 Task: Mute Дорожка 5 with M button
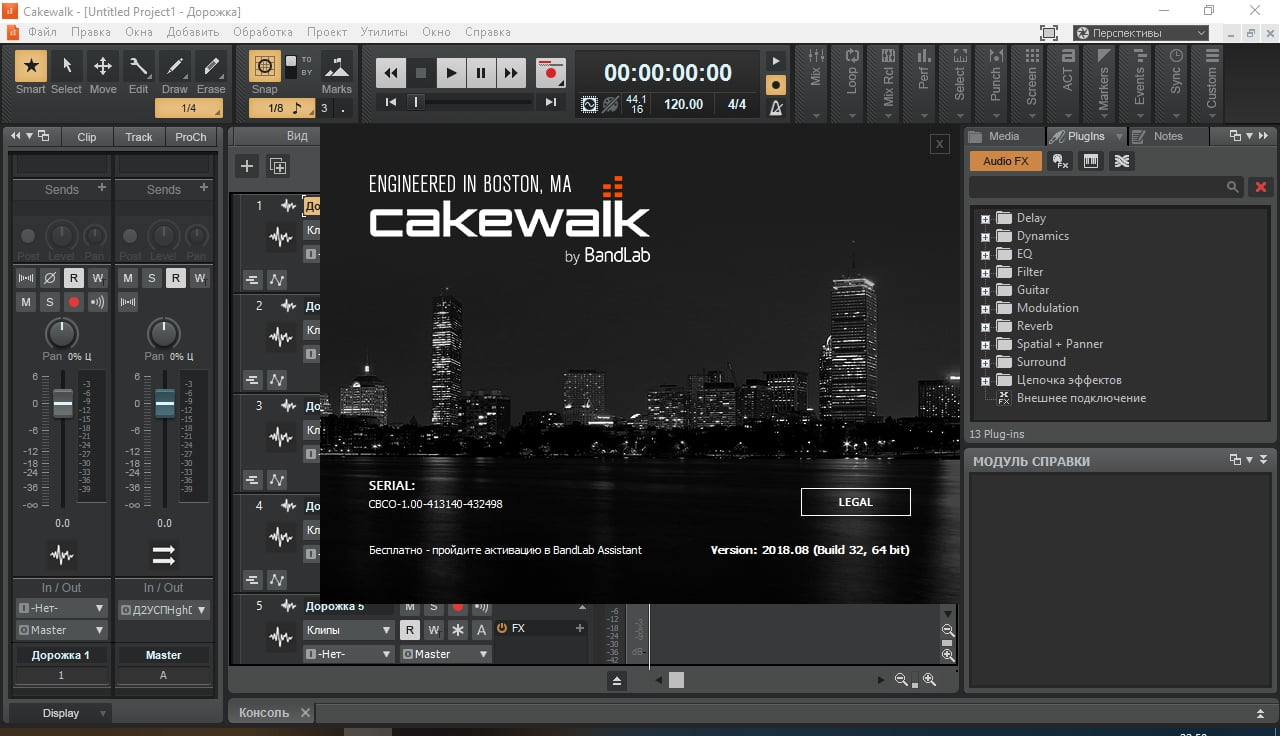[x=410, y=607]
